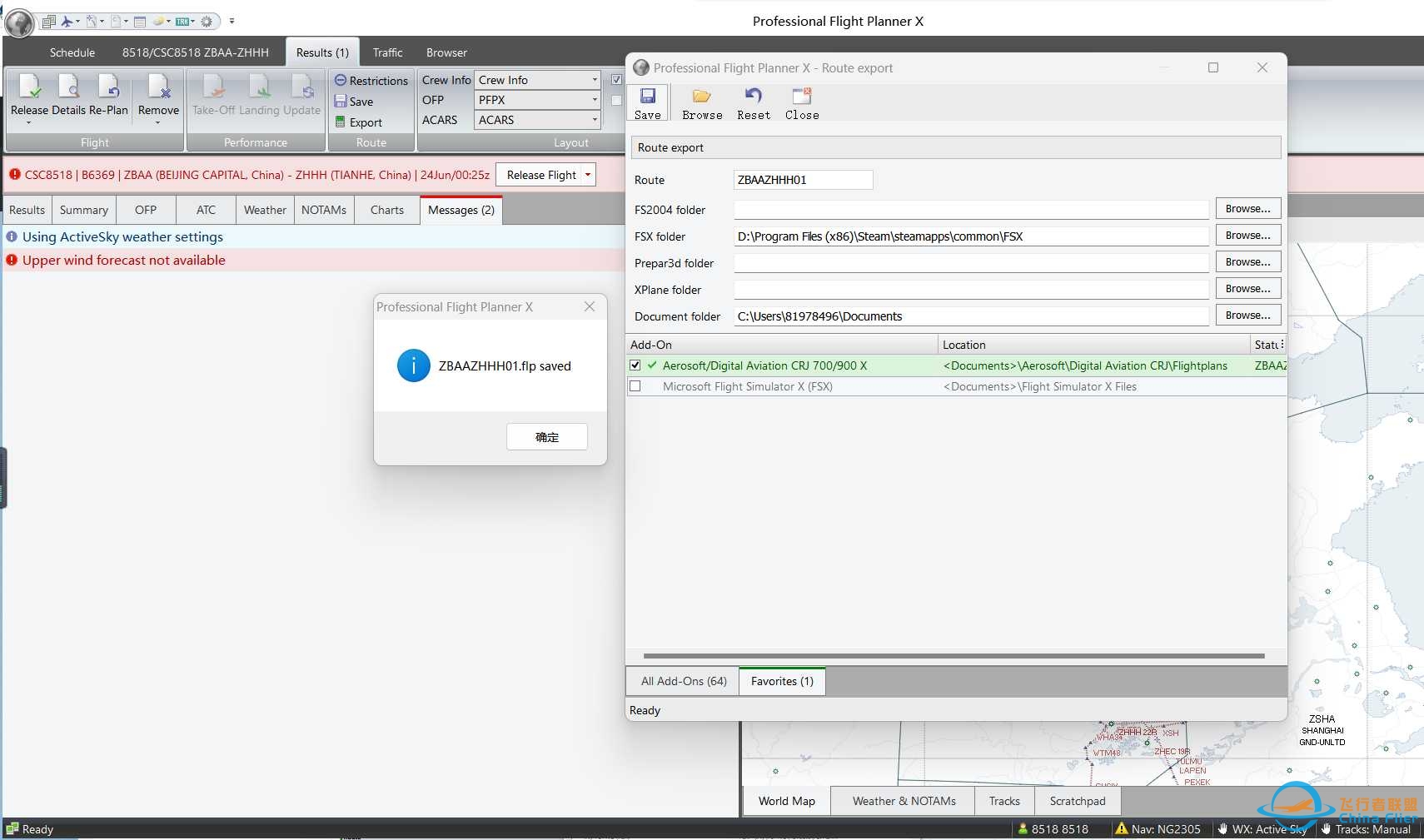Click the cascading windows icon in quick access toolbar
The width and height of the screenshot is (1424, 840).
pyautogui.click(x=48, y=22)
